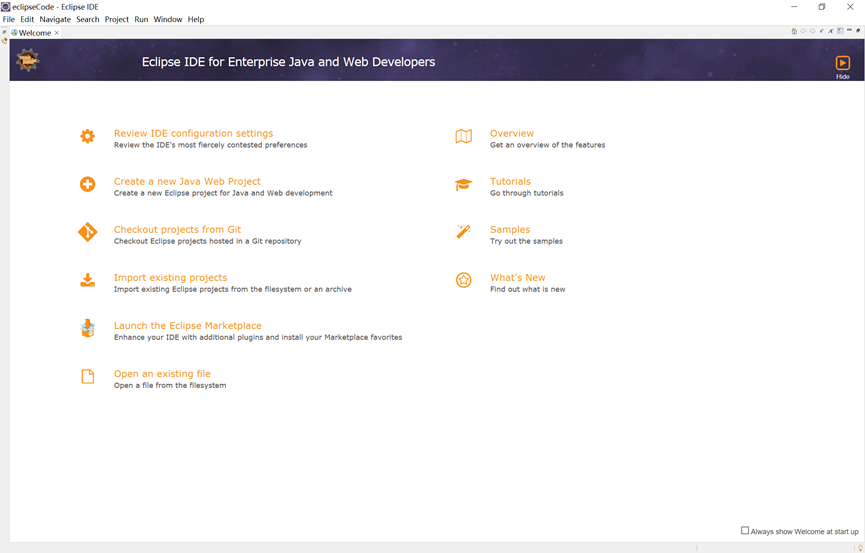Click the Eclipse Marketplace box icon
This screenshot has width=865, height=553.
coord(88,328)
